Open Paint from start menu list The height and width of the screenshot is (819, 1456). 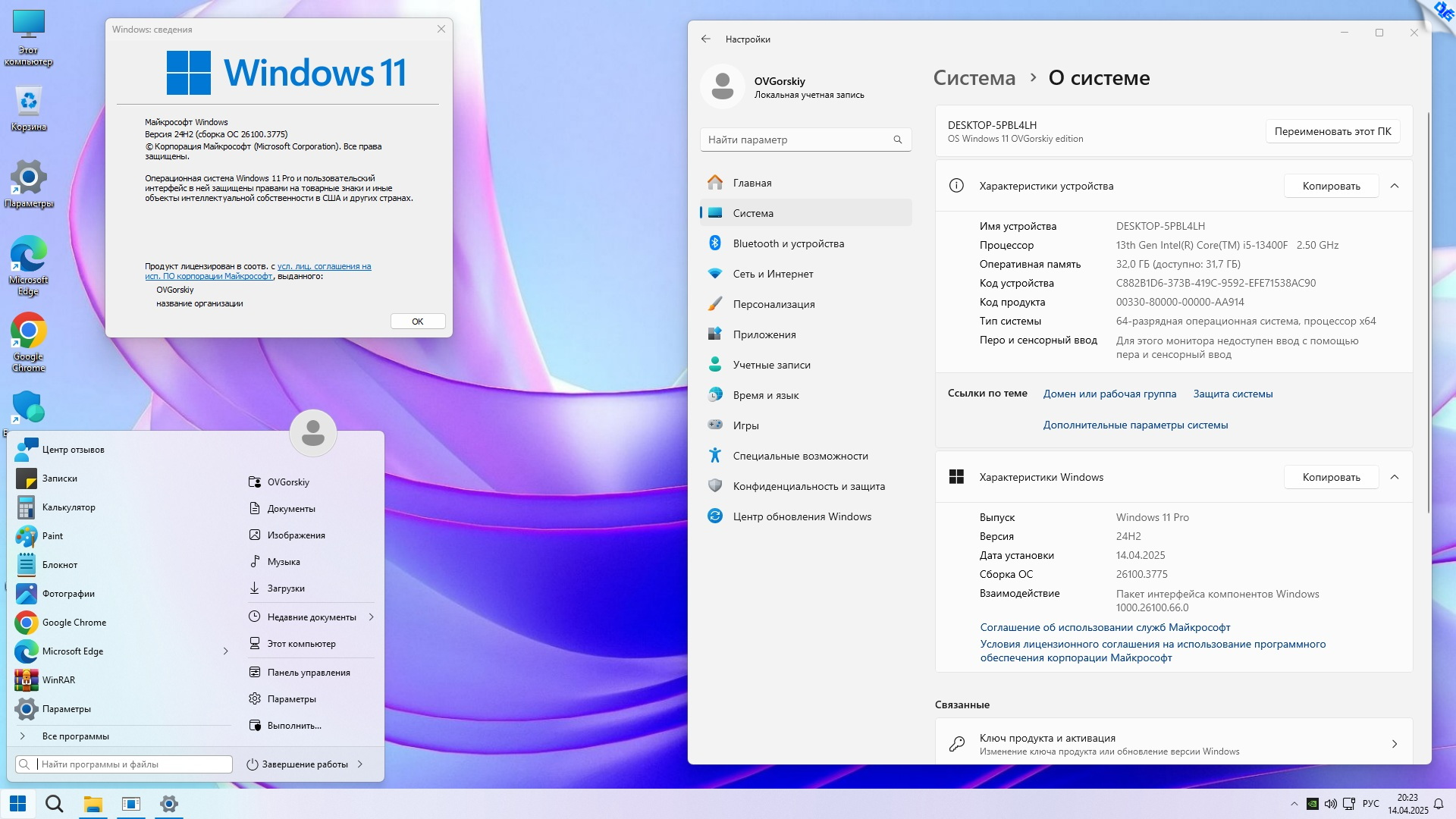52,536
